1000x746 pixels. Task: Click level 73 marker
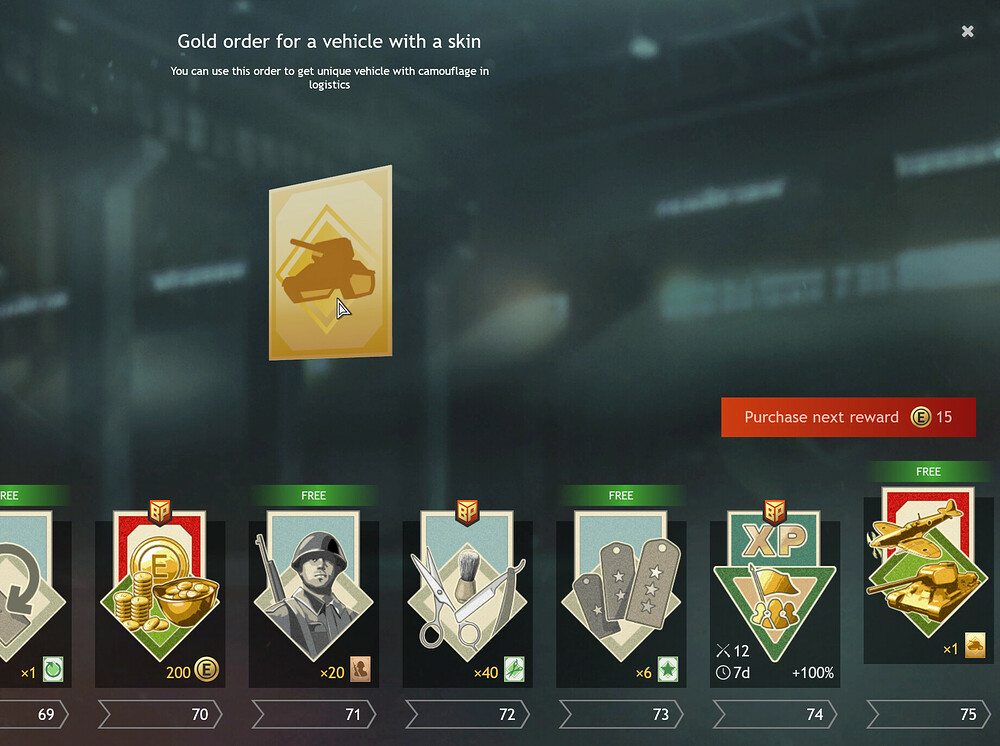[621, 714]
